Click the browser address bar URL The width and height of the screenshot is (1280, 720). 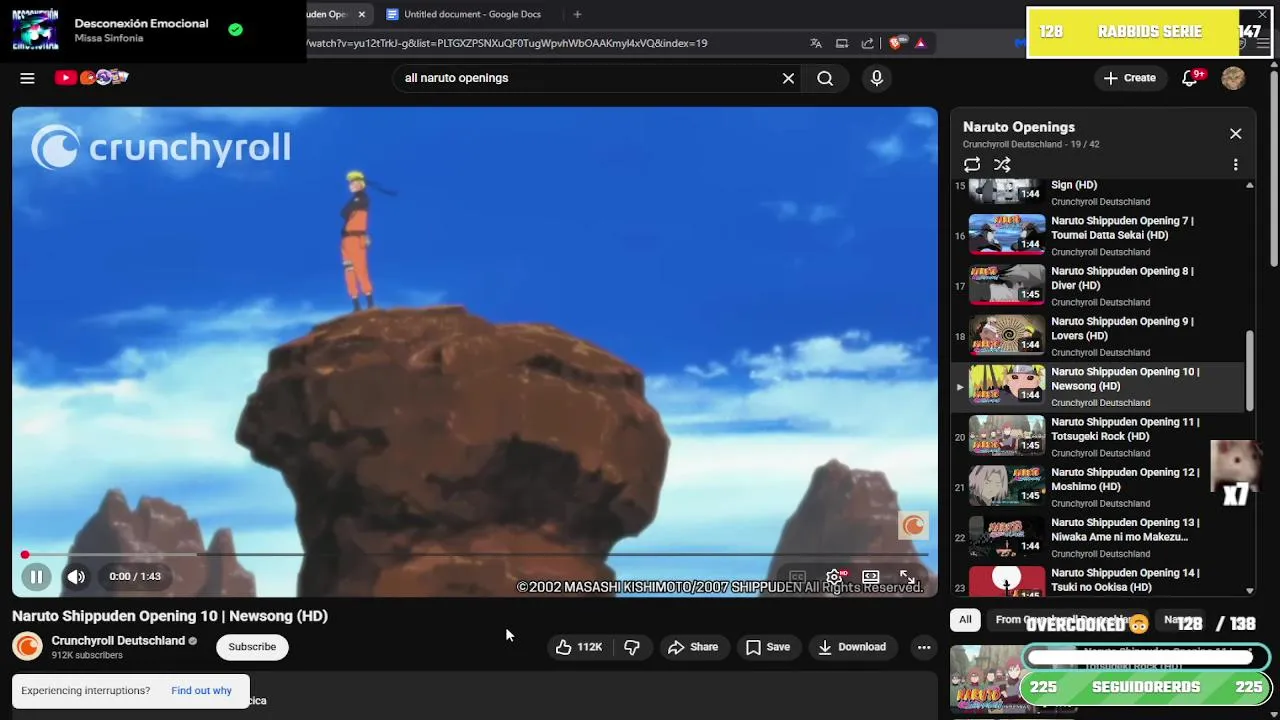click(506, 43)
